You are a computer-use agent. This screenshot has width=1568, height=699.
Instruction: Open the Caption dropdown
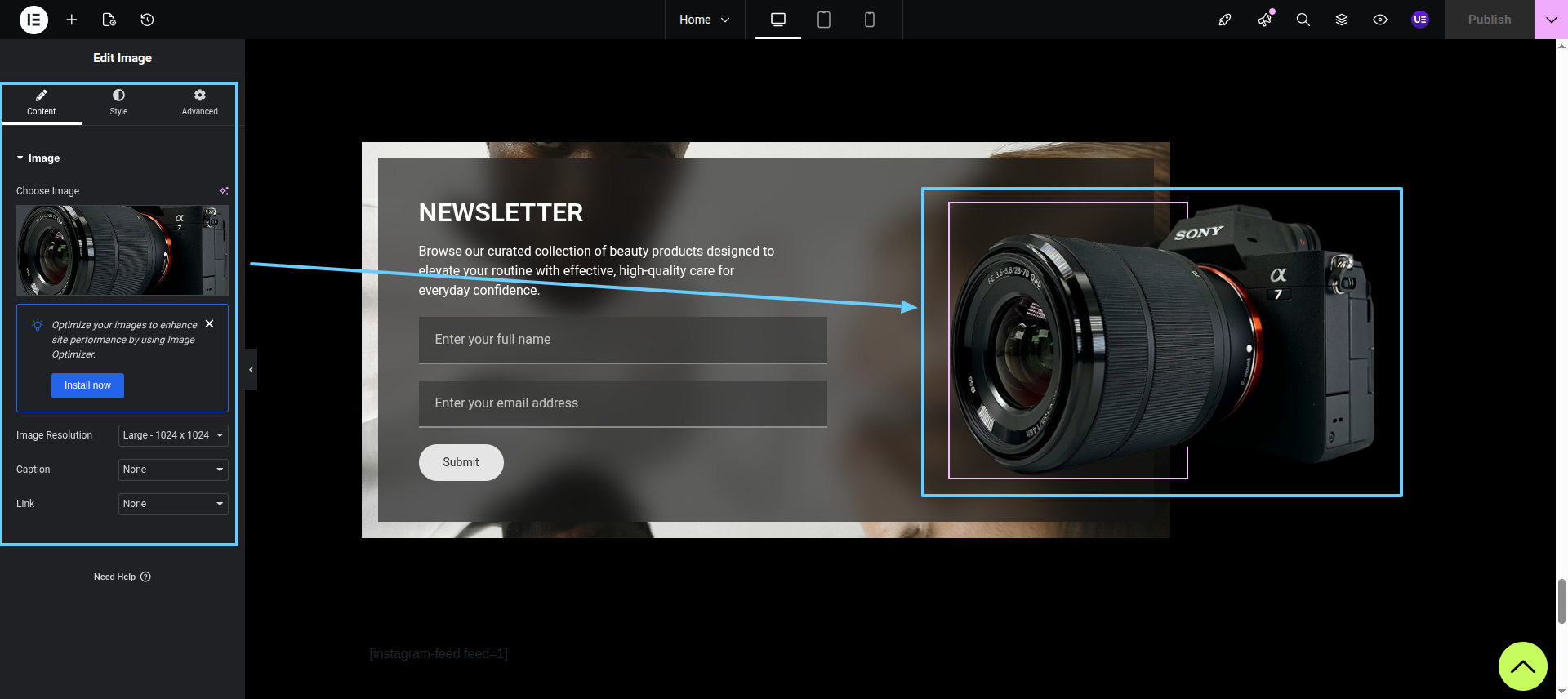[x=173, y=470]
